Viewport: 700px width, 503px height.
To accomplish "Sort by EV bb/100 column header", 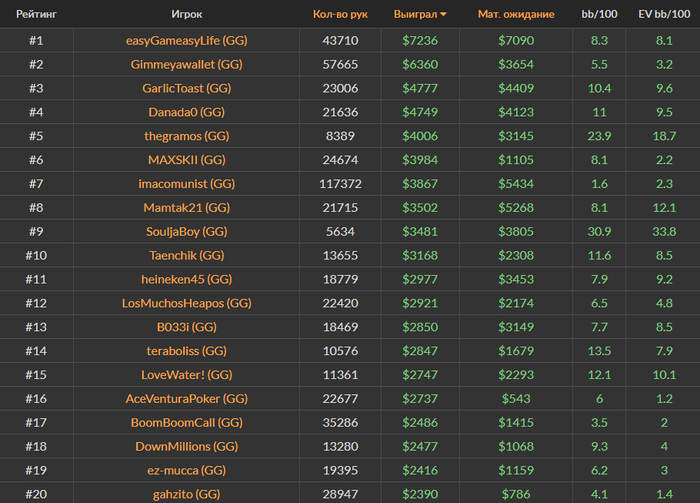I will (x=663, y=15).
